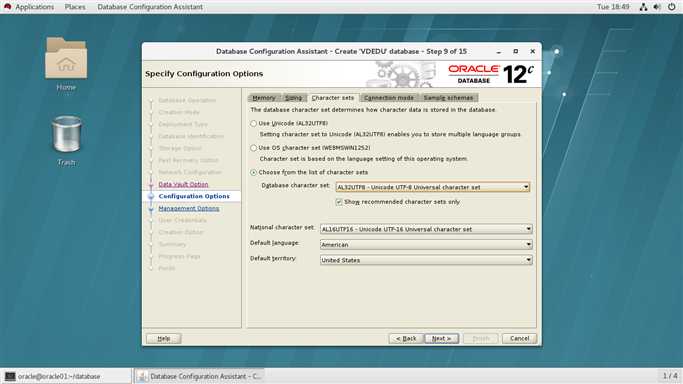Open the Places menu
Image resolution: width=683 pixels, height=384 pixels.
tap(75, 7)
